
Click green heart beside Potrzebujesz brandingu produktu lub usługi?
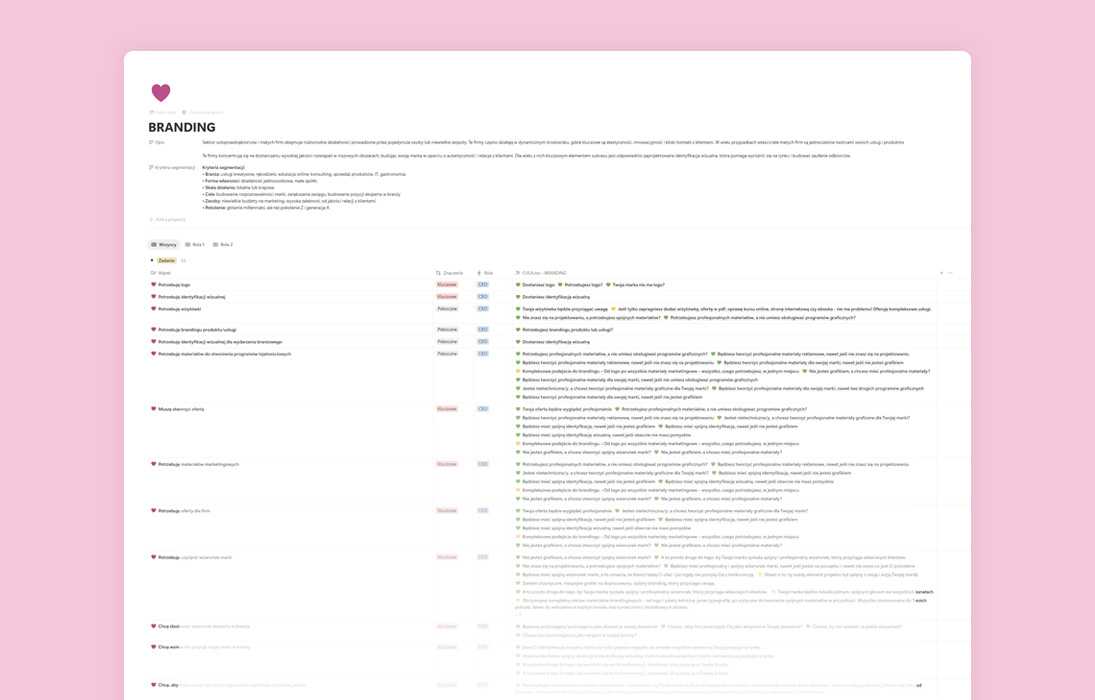click(x=518, y=330)
